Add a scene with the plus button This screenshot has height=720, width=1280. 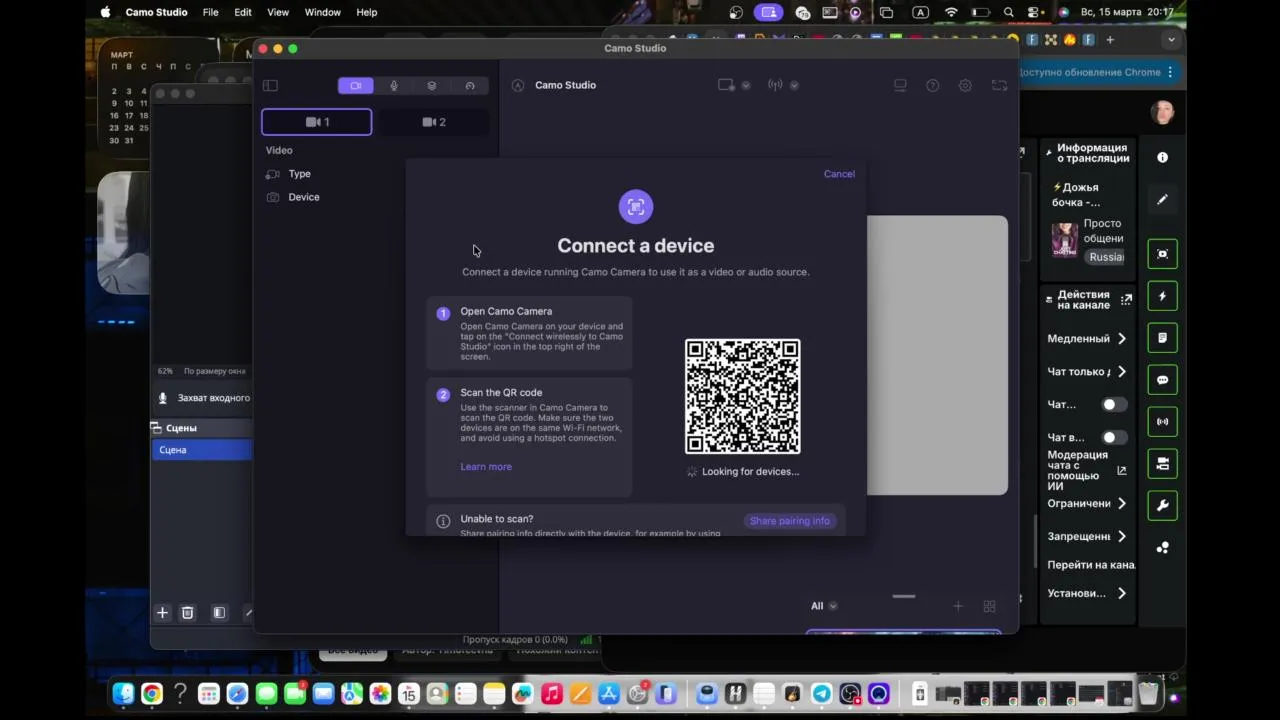[162, 613]
